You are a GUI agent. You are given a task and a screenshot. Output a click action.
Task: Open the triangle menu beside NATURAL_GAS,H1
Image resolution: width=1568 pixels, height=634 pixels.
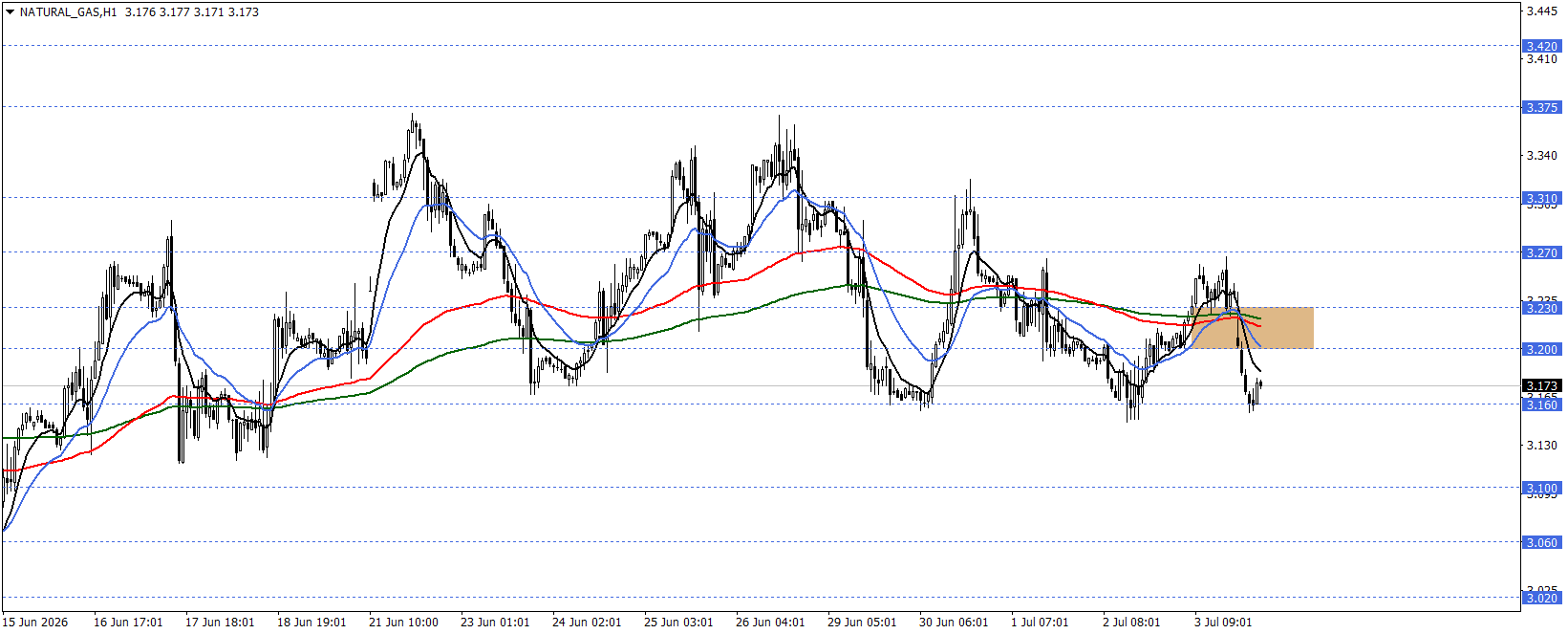tap(11, 12)
